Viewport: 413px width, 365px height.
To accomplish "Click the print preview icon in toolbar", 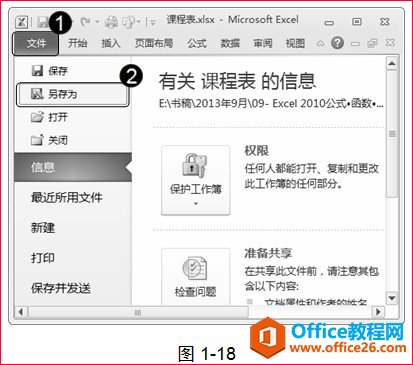I will coord(129,22).
